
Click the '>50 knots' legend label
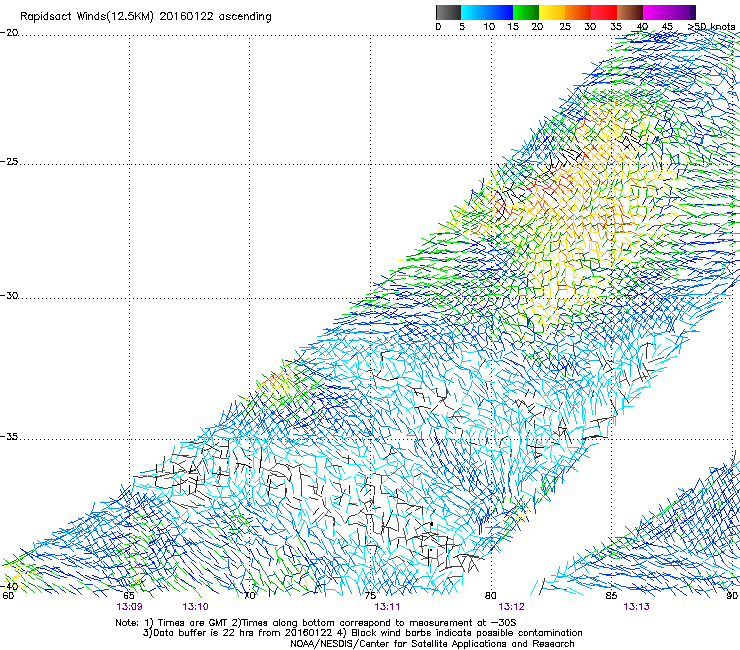pos(711,27)
